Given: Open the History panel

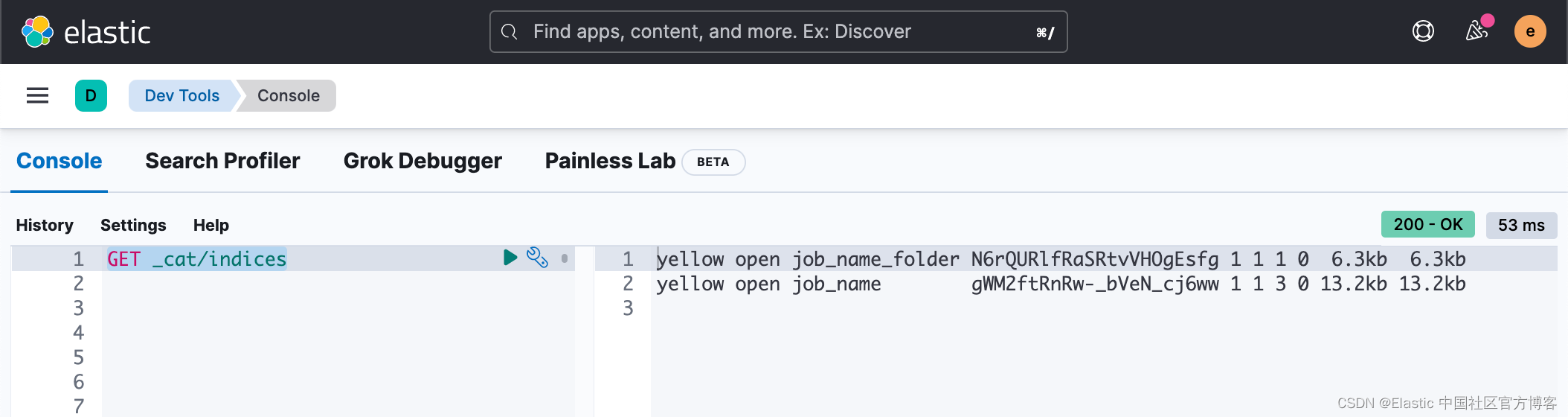Looking at the screenshot, I should (x=45, y=225).
